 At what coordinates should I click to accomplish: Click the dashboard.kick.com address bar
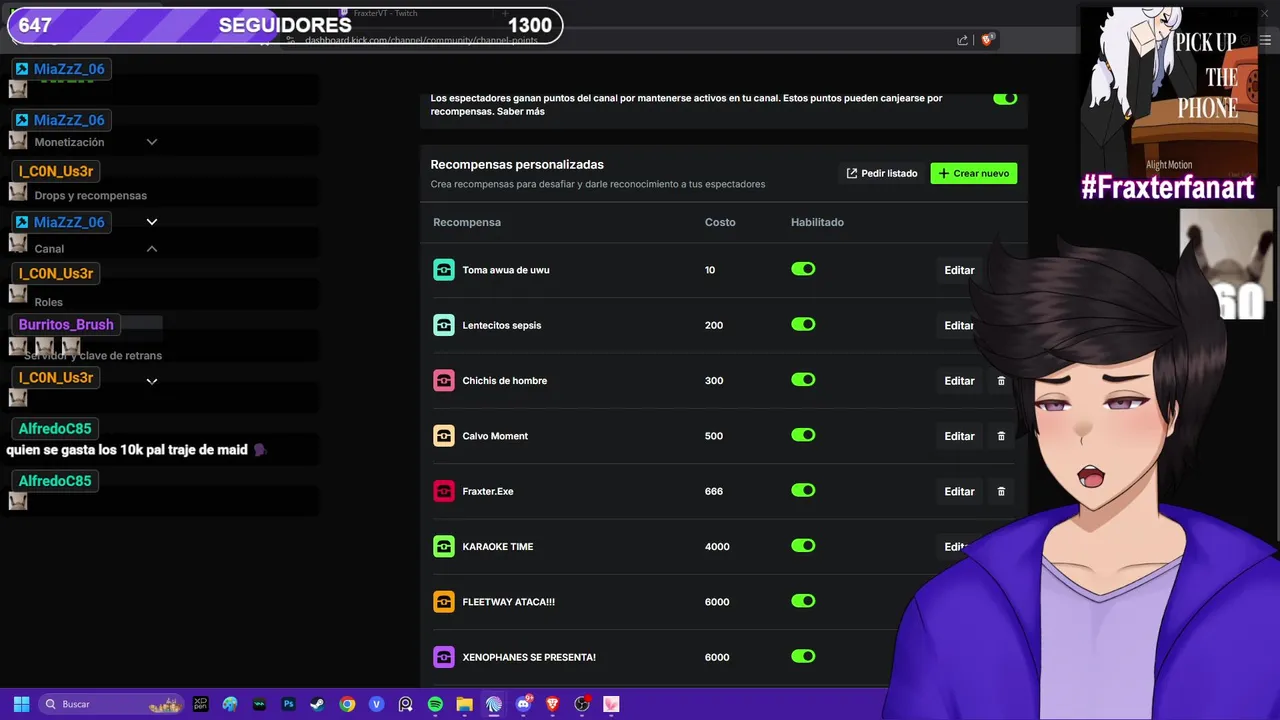tap(421, 40)
